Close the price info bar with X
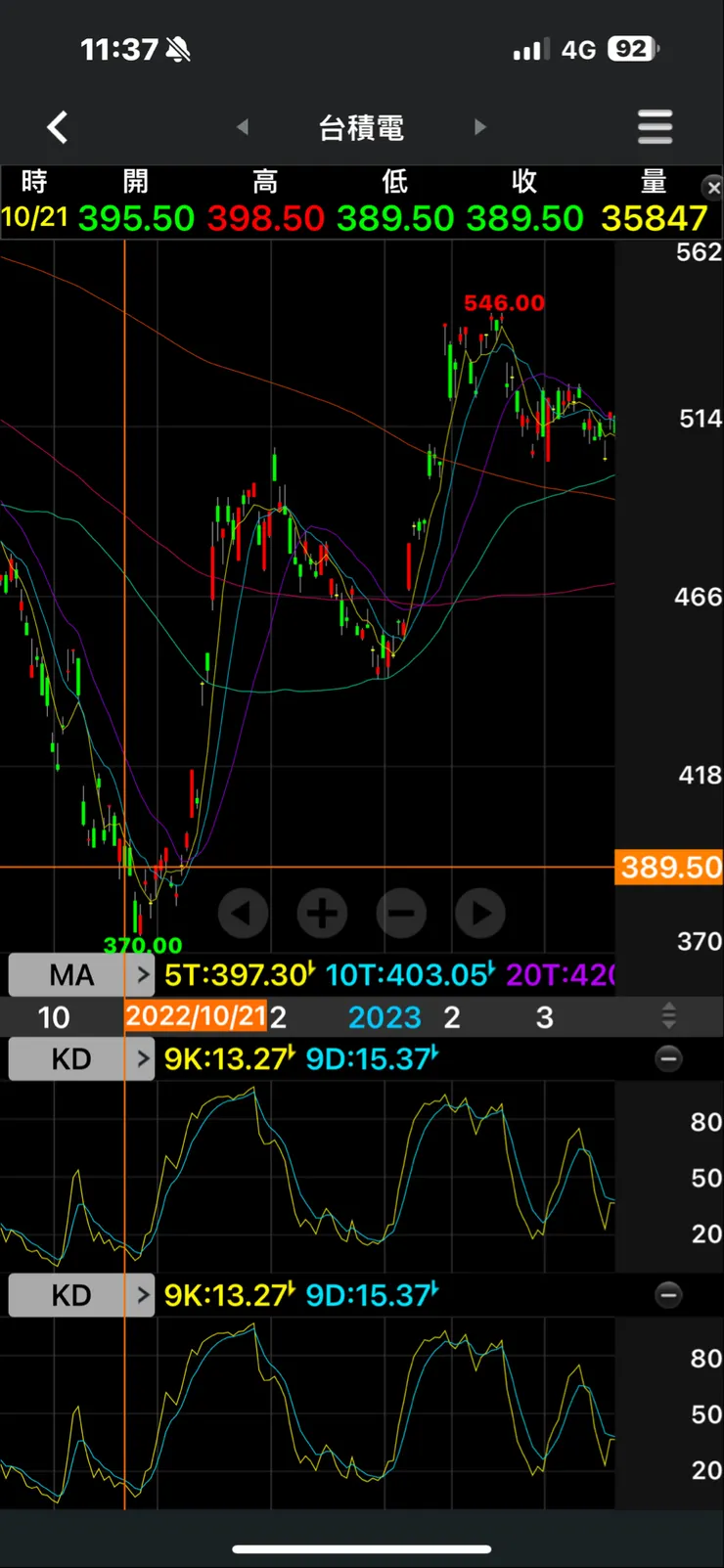The image size is (724, 1568). (x=713, y=187)
